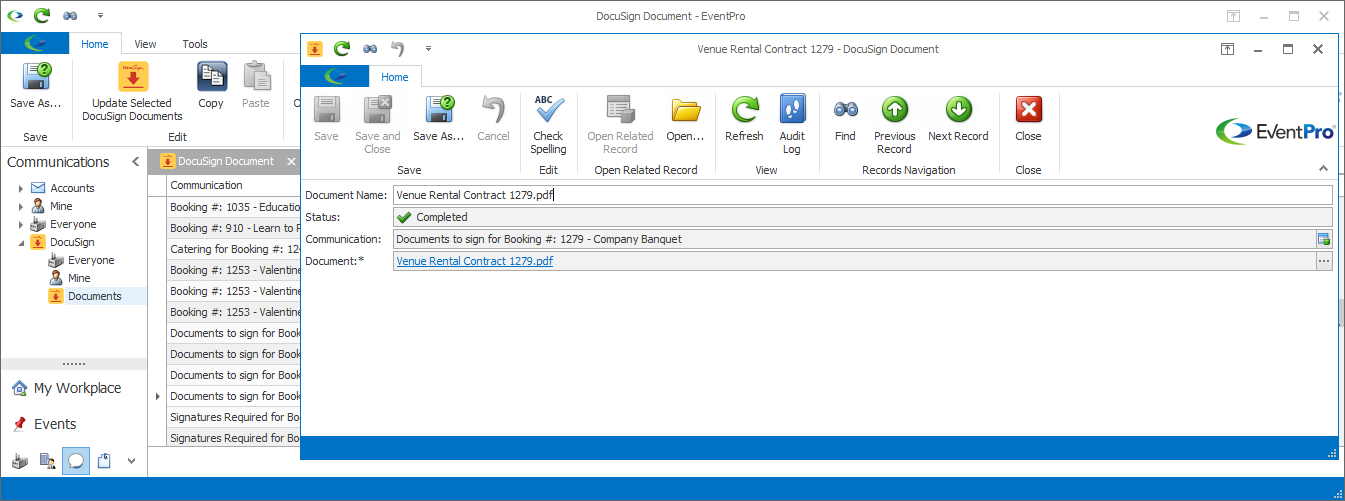1345x501 pixels.
Task: Select the Accounts tree item
Action: coord(73,188)
